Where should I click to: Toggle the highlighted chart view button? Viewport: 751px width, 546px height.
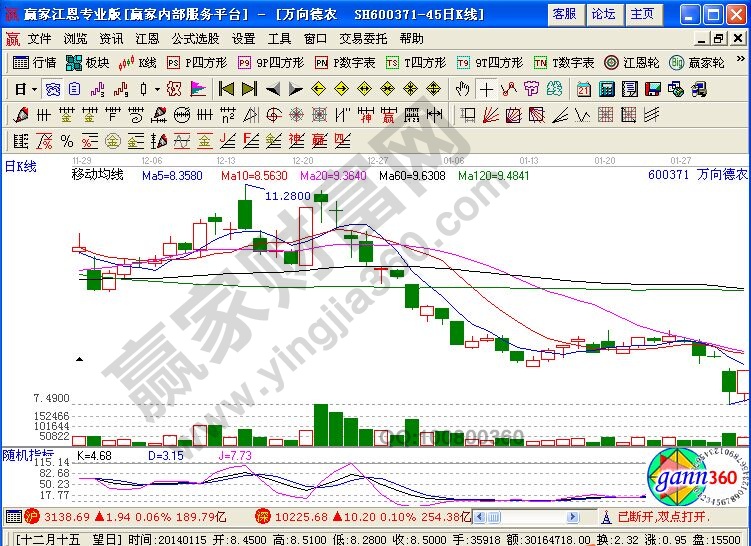[50, 88]
